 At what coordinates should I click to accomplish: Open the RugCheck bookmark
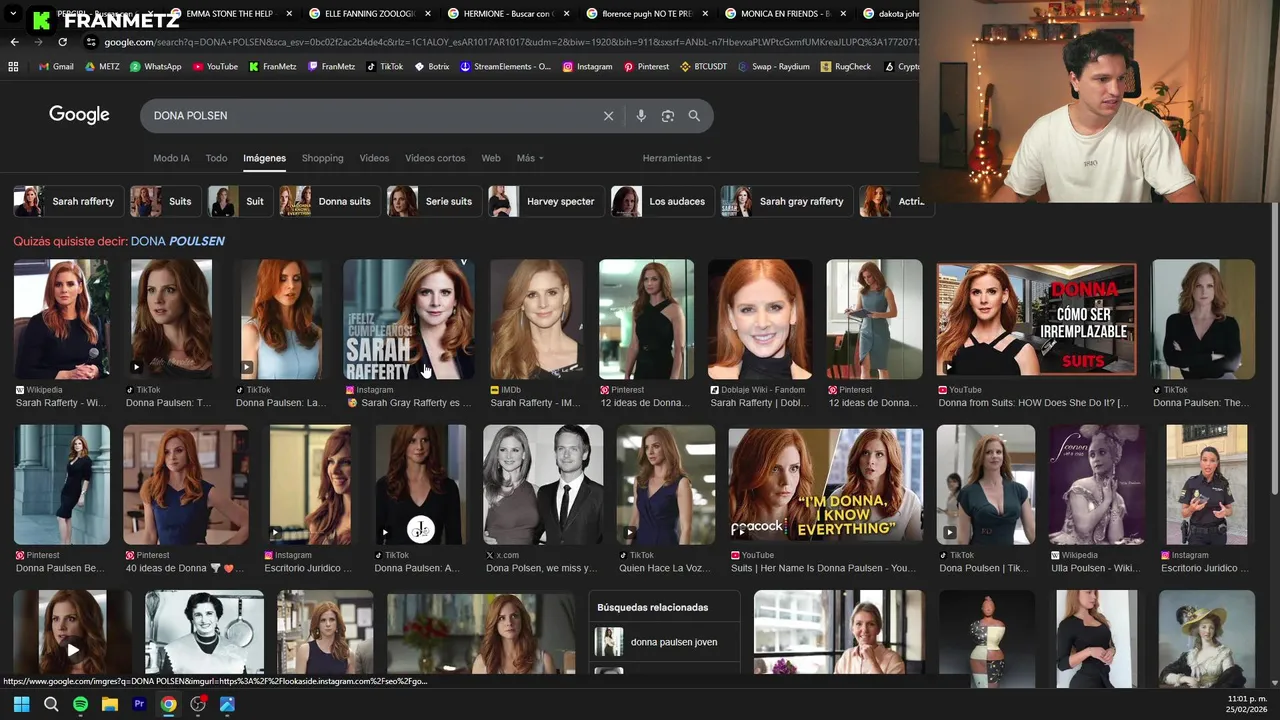[x=845, y=67]
